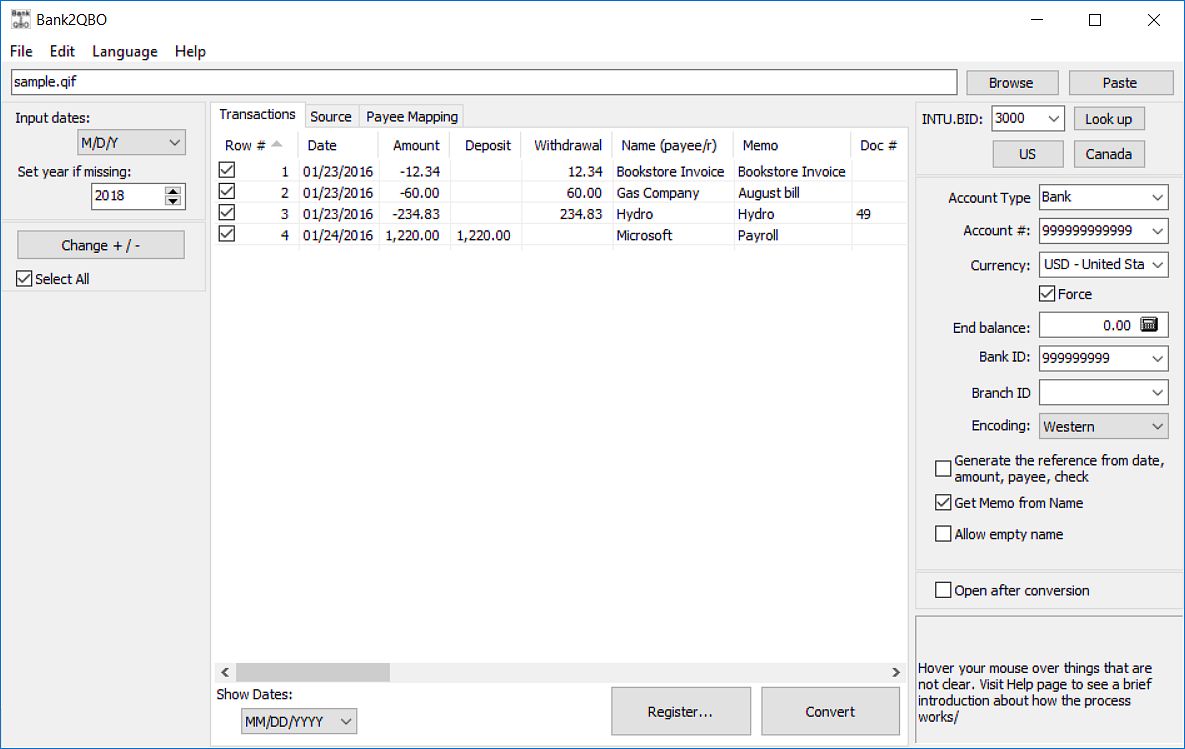Screen dimensions: 1185x749
Task: Increase the year with the up spinner arrow
Action: click(173, 190)
